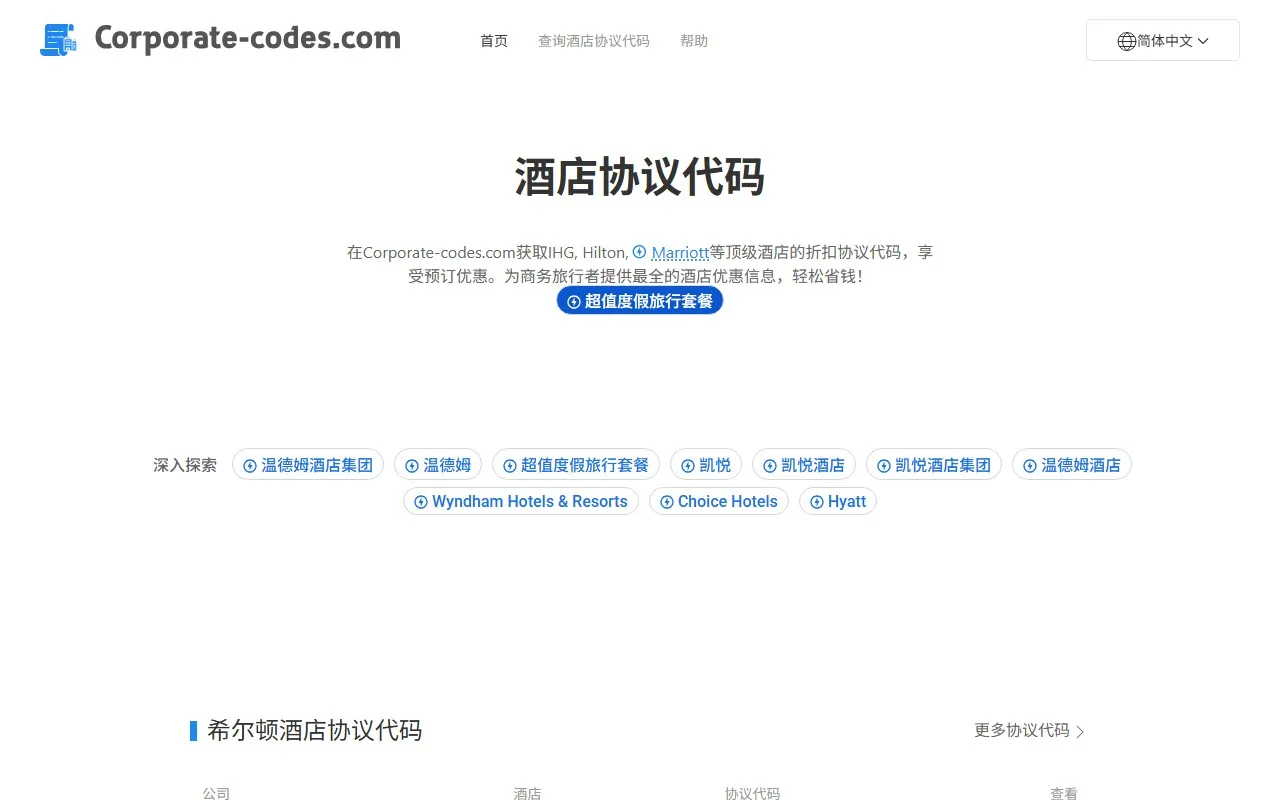Screen dimensions: 1280x800
Task: Select the 查询酒店协议代码 nav item
Action: click(594, 41)
